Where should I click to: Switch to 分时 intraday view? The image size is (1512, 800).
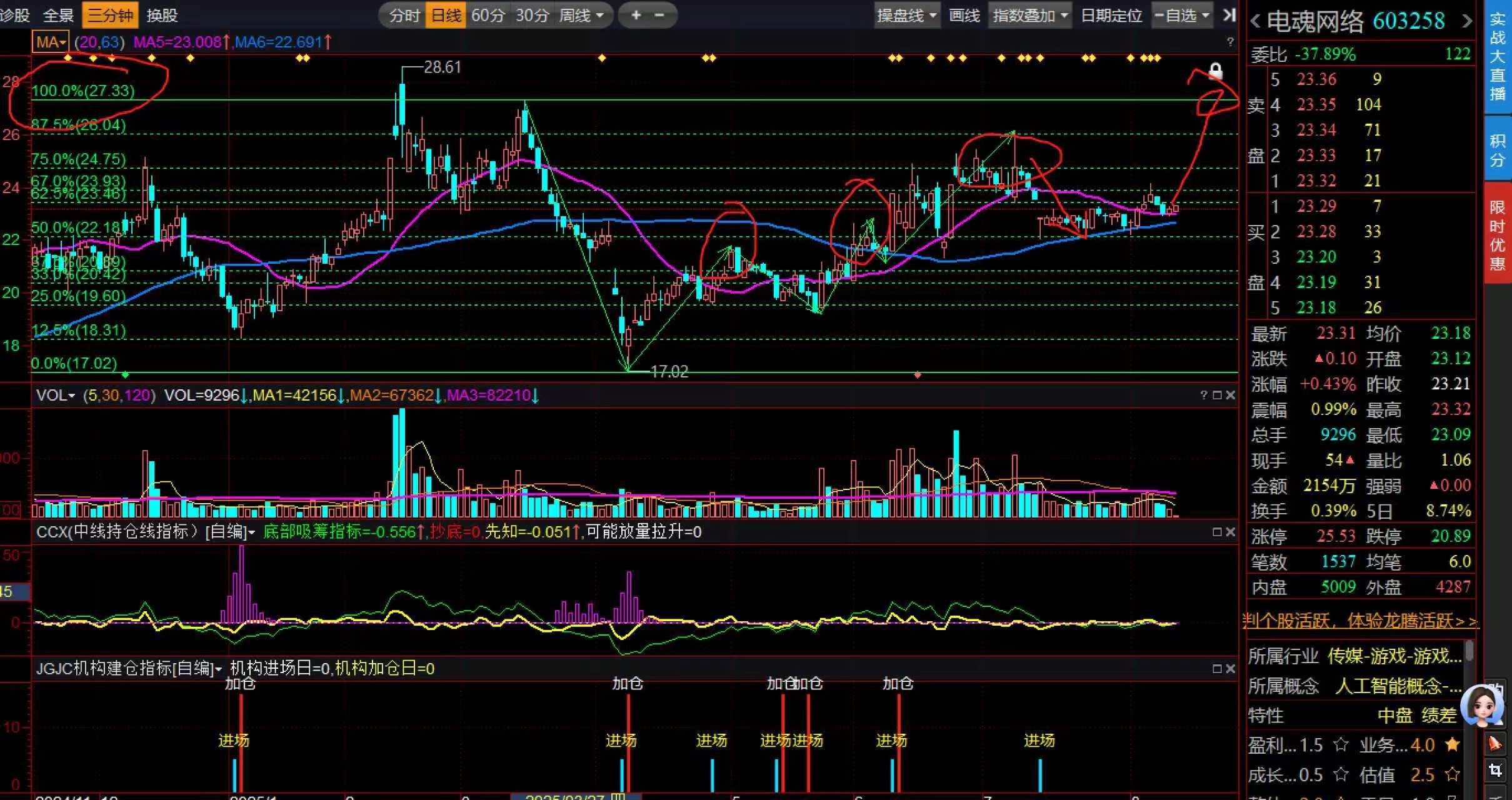[404, 15]
